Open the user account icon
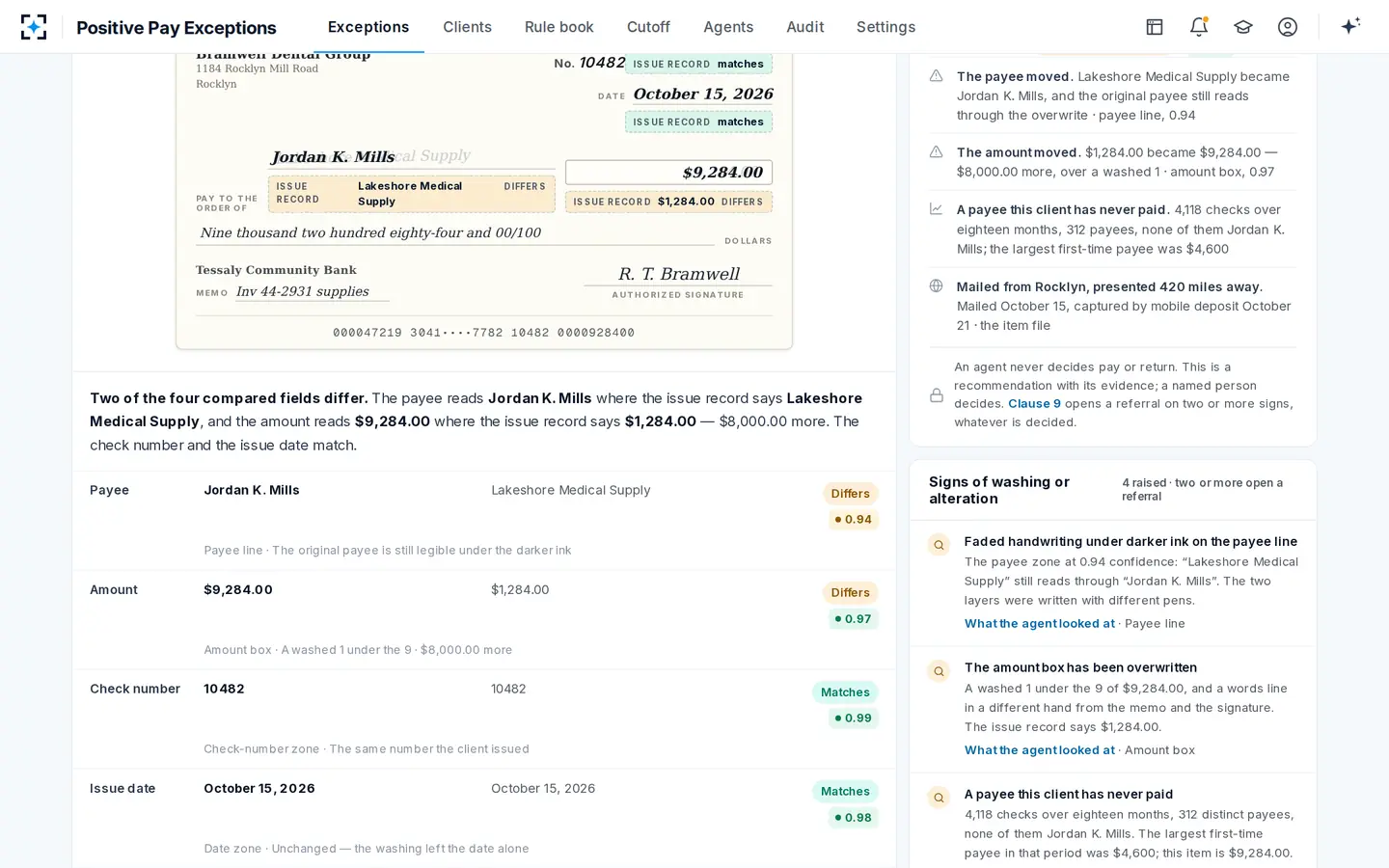1389x868 pixels. [x=1288, y=27]
